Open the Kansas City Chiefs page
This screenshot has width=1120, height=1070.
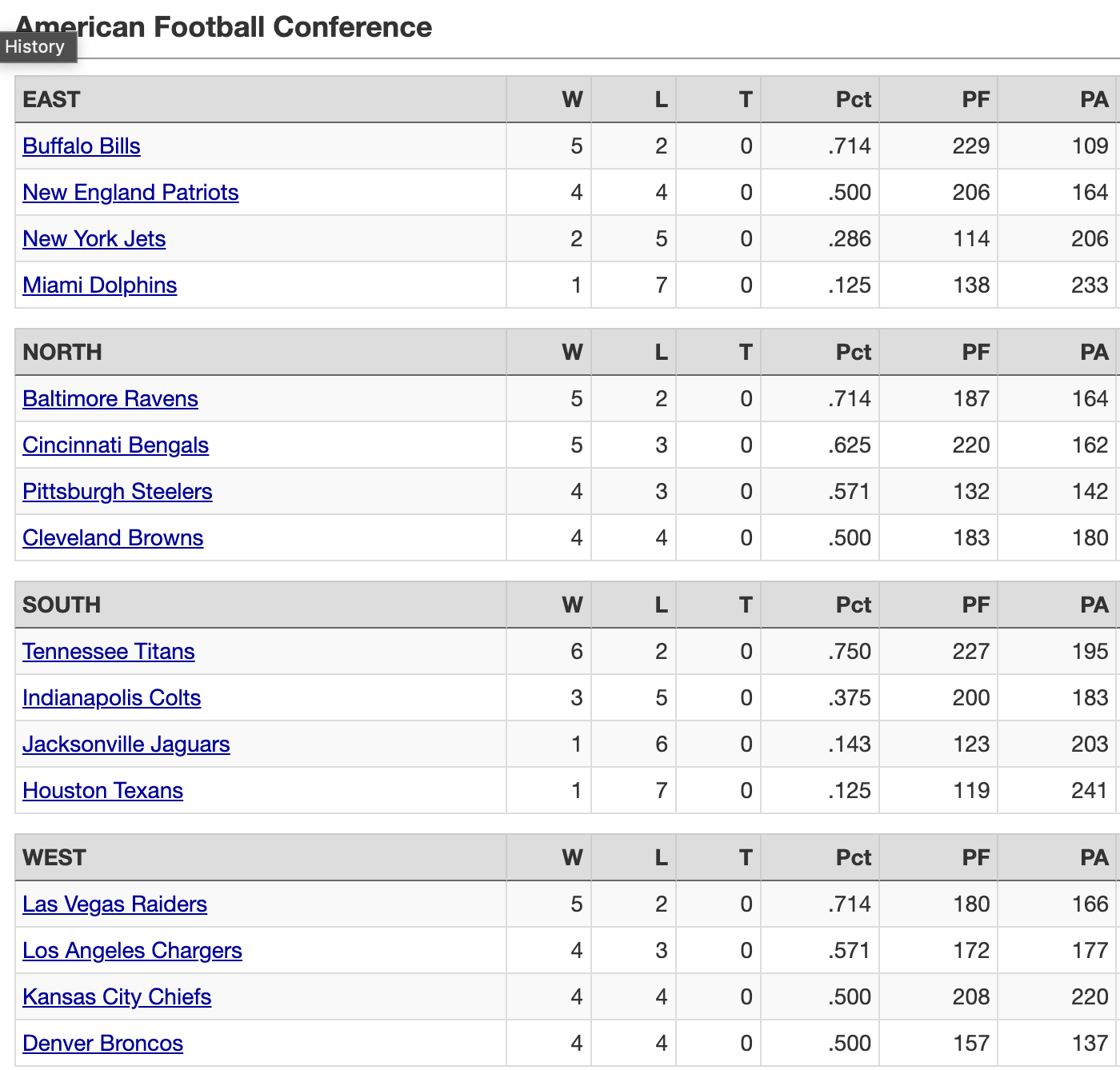[117, 997]
